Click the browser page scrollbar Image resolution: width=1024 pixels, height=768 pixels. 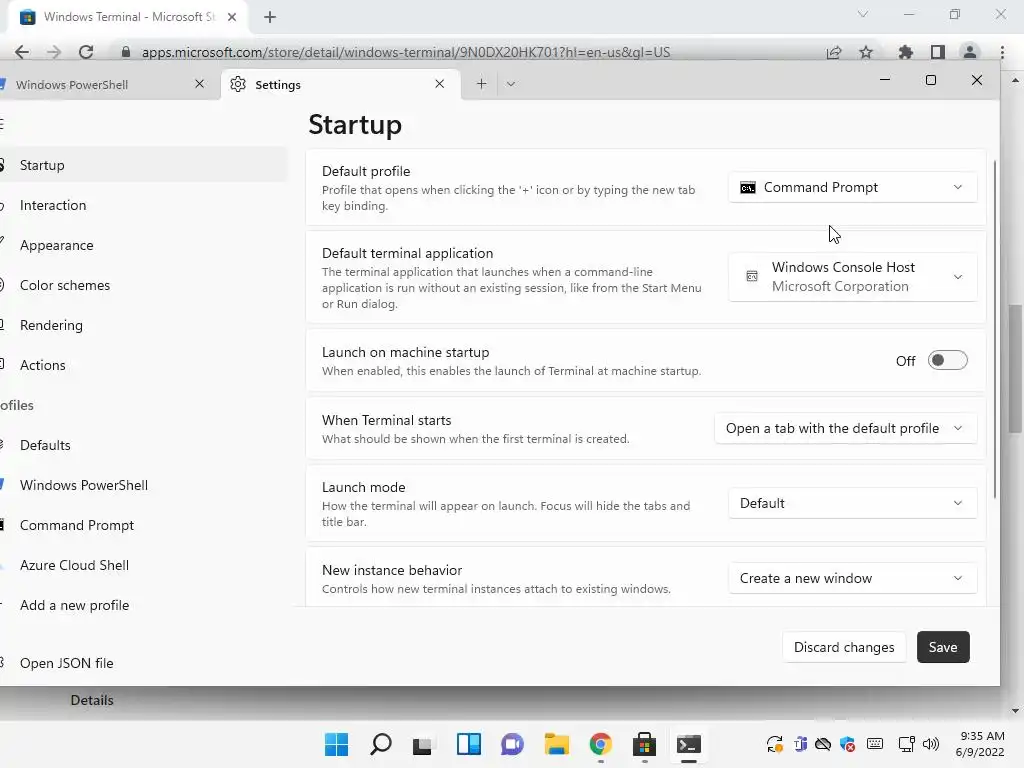[1015, 369]
